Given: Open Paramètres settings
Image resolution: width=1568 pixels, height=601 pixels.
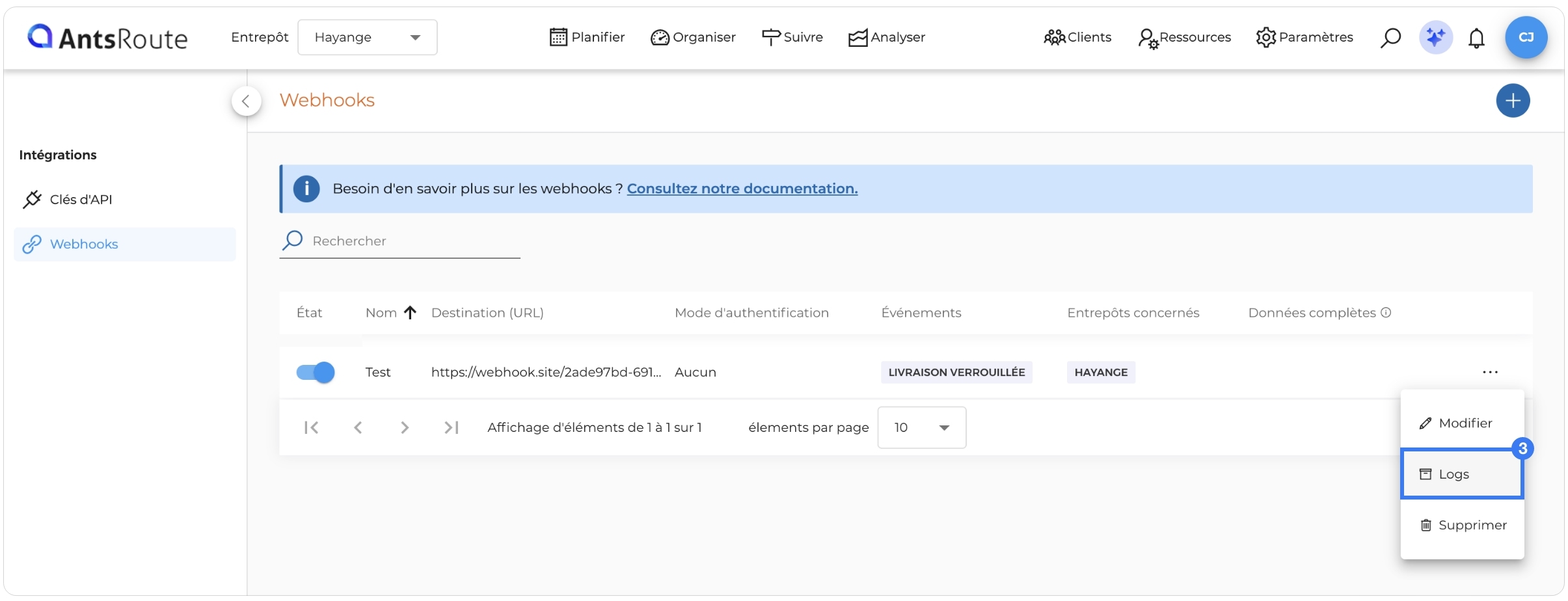Looking at the screenshot, I should [x=1304, y=37].
